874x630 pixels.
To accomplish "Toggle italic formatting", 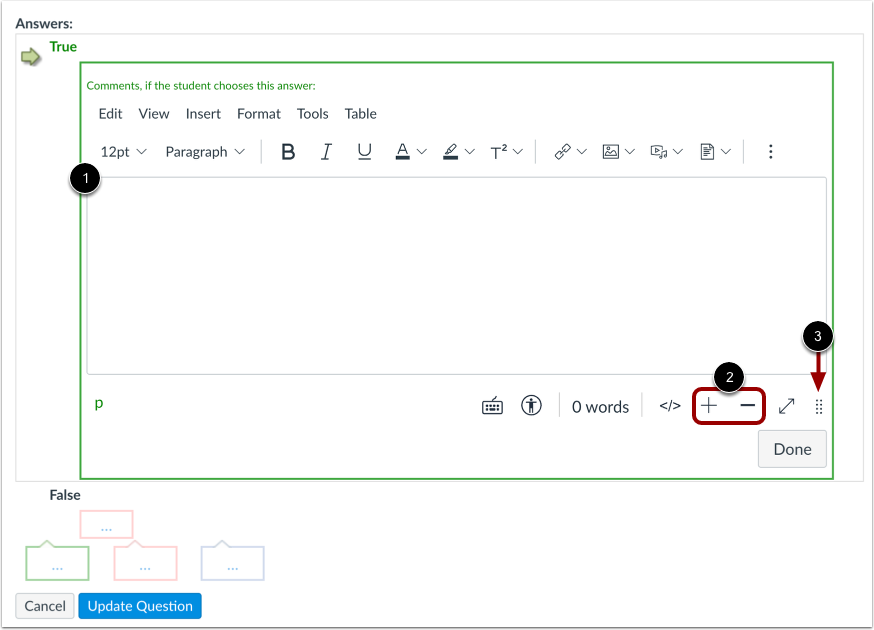I will [326, 152].
